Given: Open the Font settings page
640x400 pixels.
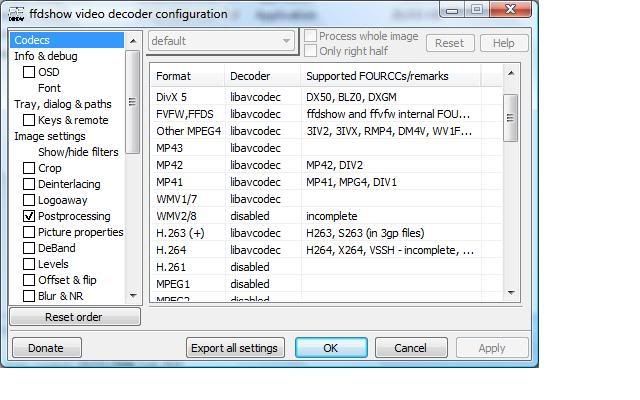Looking at the screenshot, I should 49,88.
